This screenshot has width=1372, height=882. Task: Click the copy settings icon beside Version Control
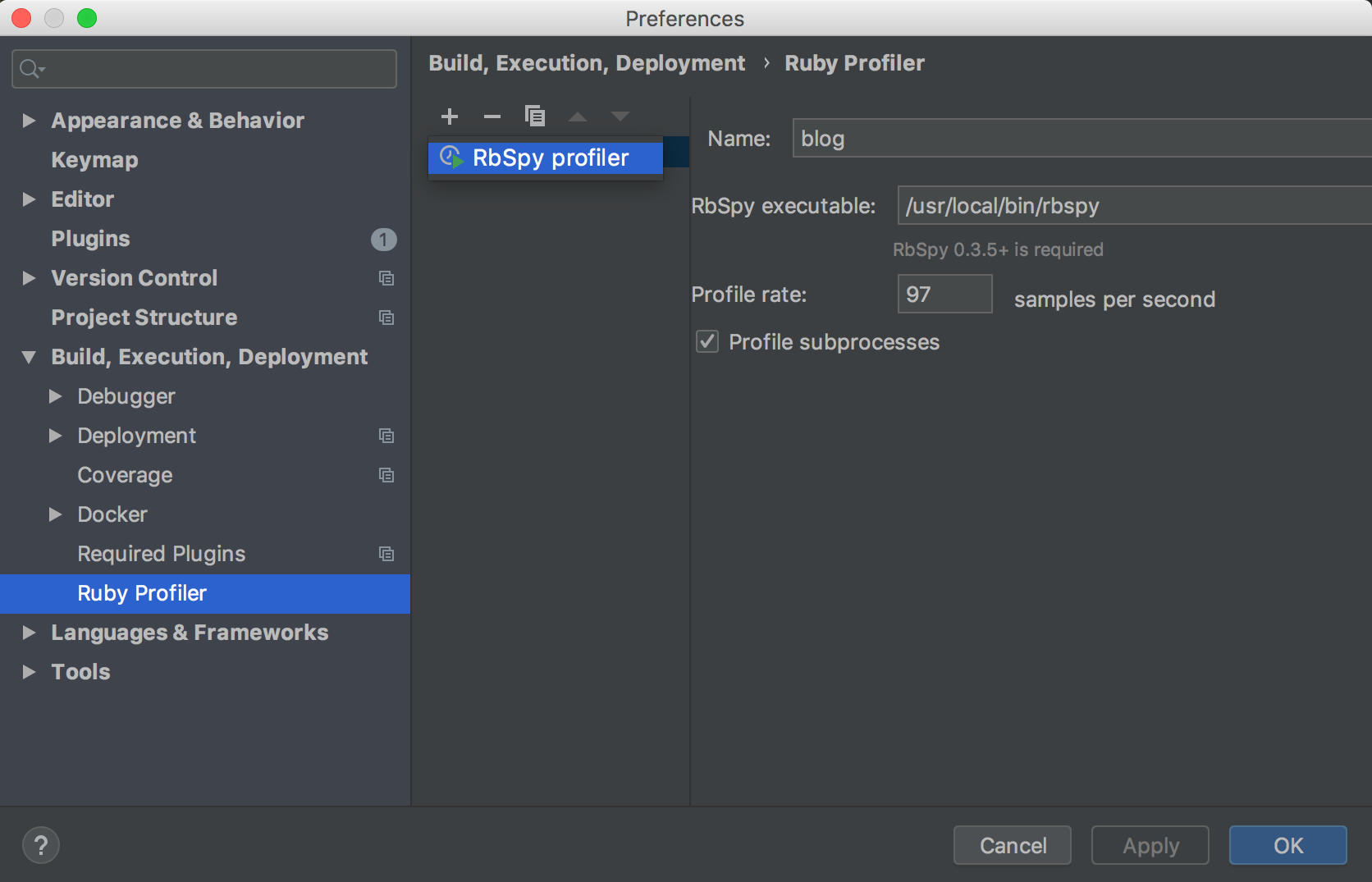tap(386, 278)
